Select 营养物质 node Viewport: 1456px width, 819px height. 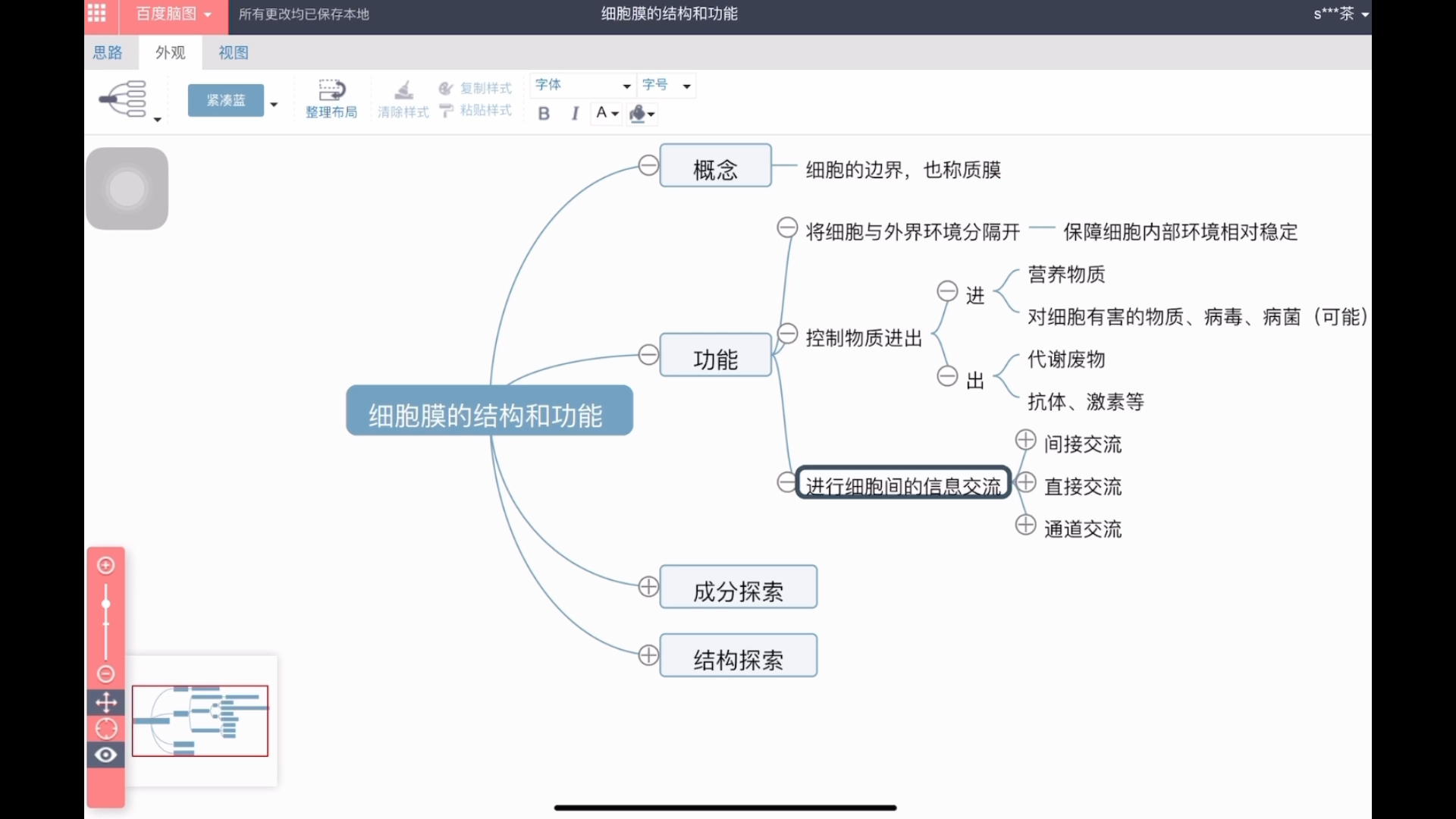(x=1066, y=275)
